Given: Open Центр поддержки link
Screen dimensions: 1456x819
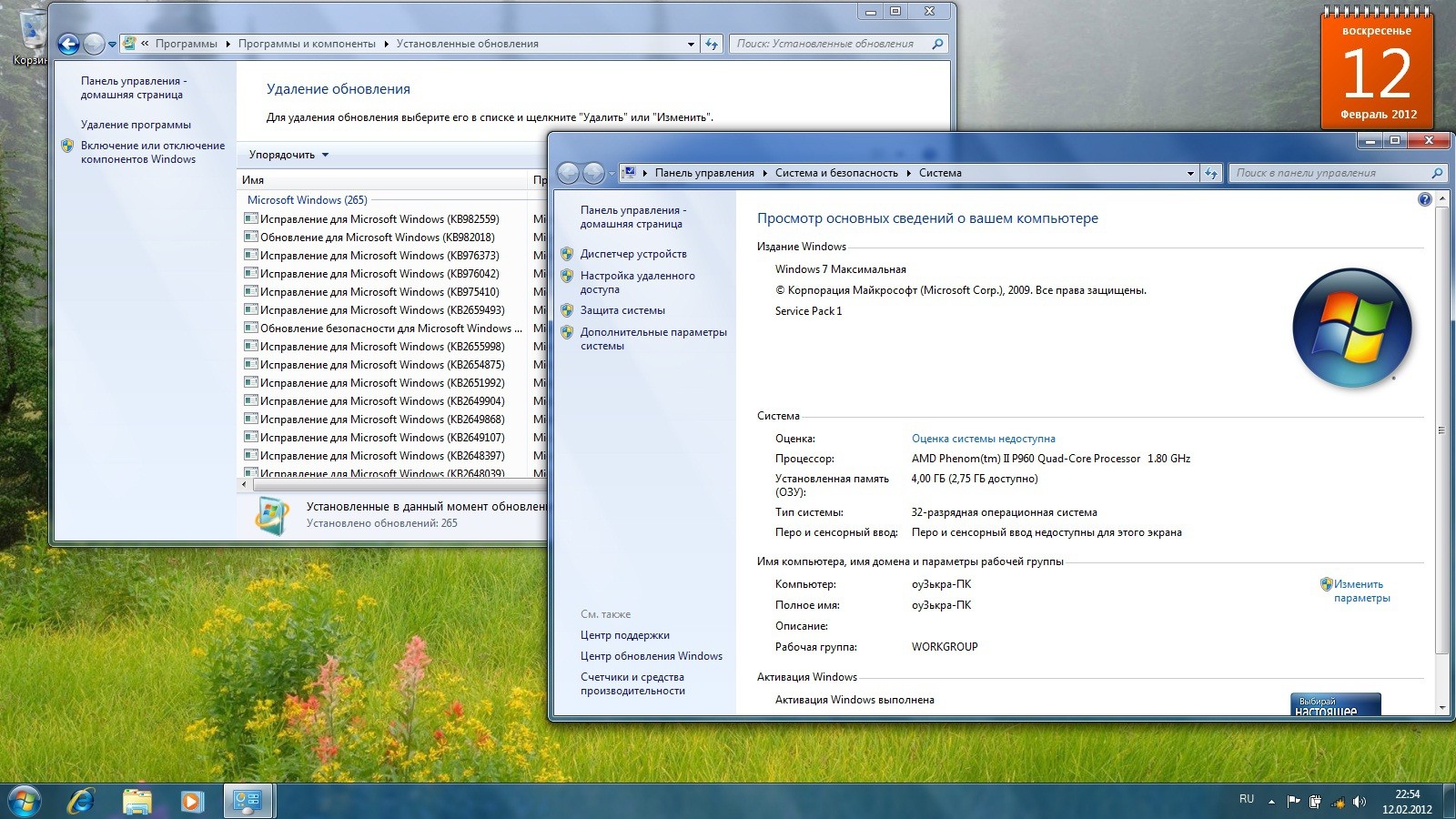Looking at the screenshot, I should (625, 635).
